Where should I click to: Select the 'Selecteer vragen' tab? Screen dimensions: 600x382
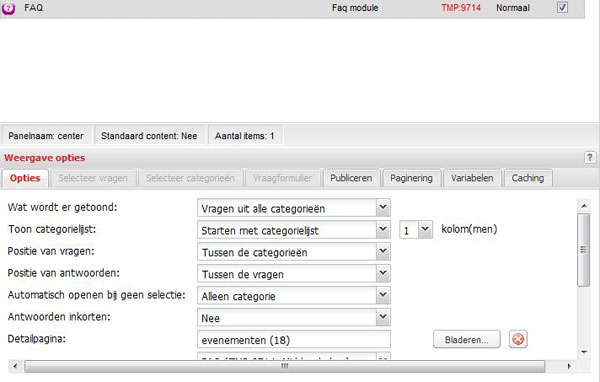point(93,178)
